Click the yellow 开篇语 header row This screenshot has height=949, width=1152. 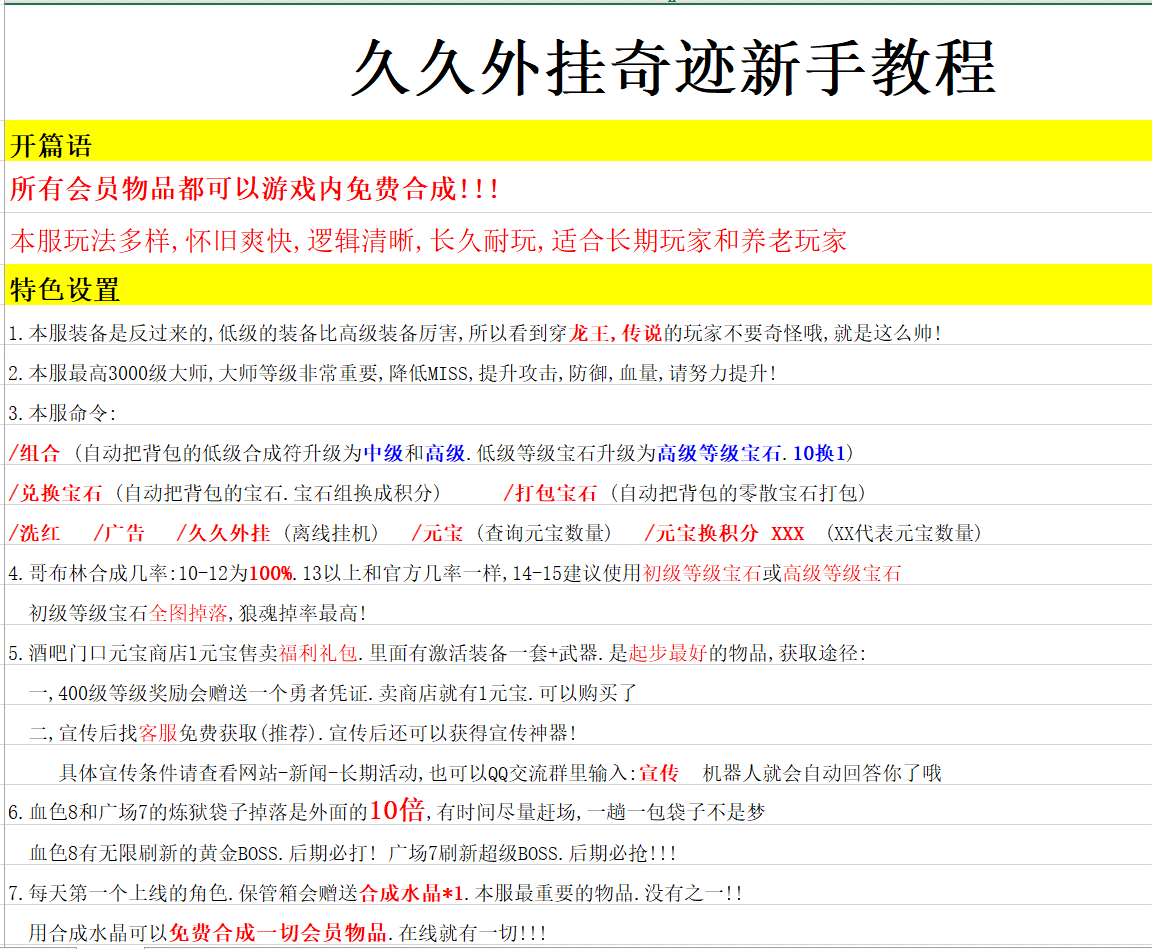578,141
